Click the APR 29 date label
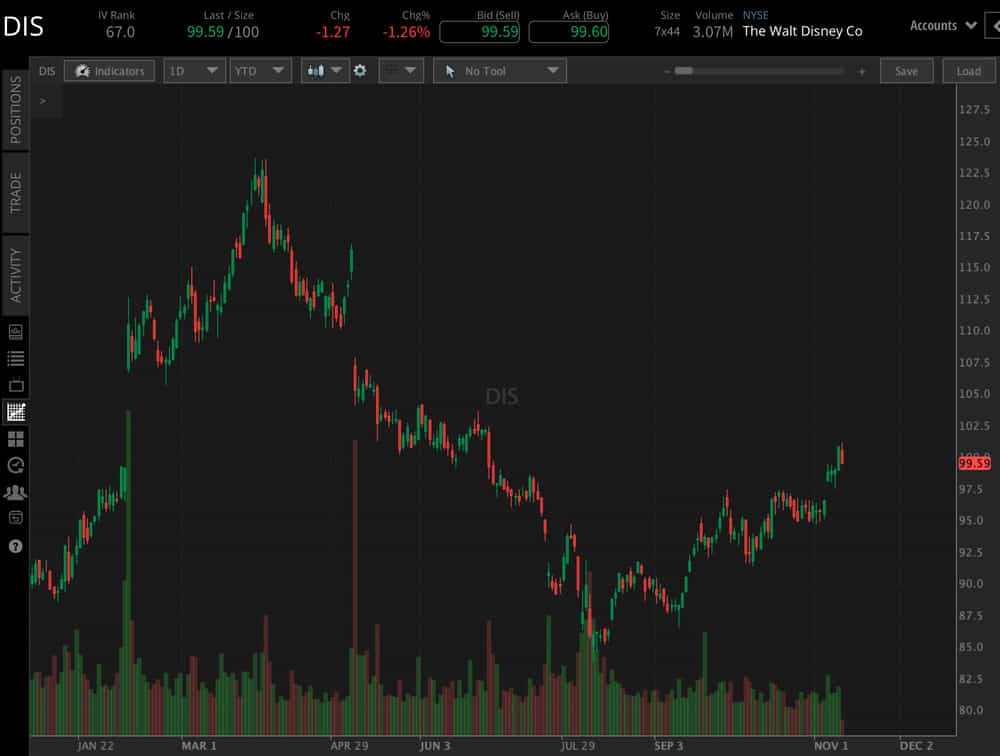This screenshot has height=756, width=1000. pos(349,746)
